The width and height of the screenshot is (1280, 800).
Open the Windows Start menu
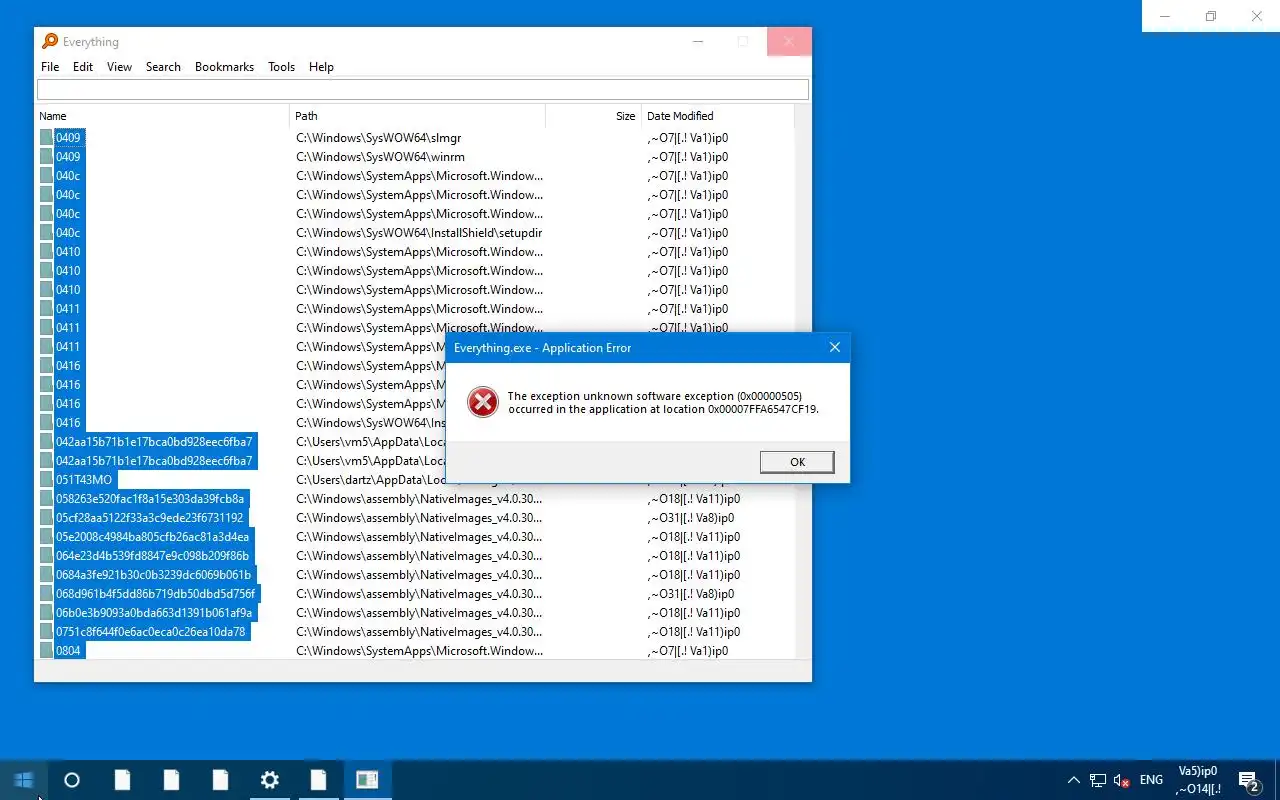(x=24, y=780)
